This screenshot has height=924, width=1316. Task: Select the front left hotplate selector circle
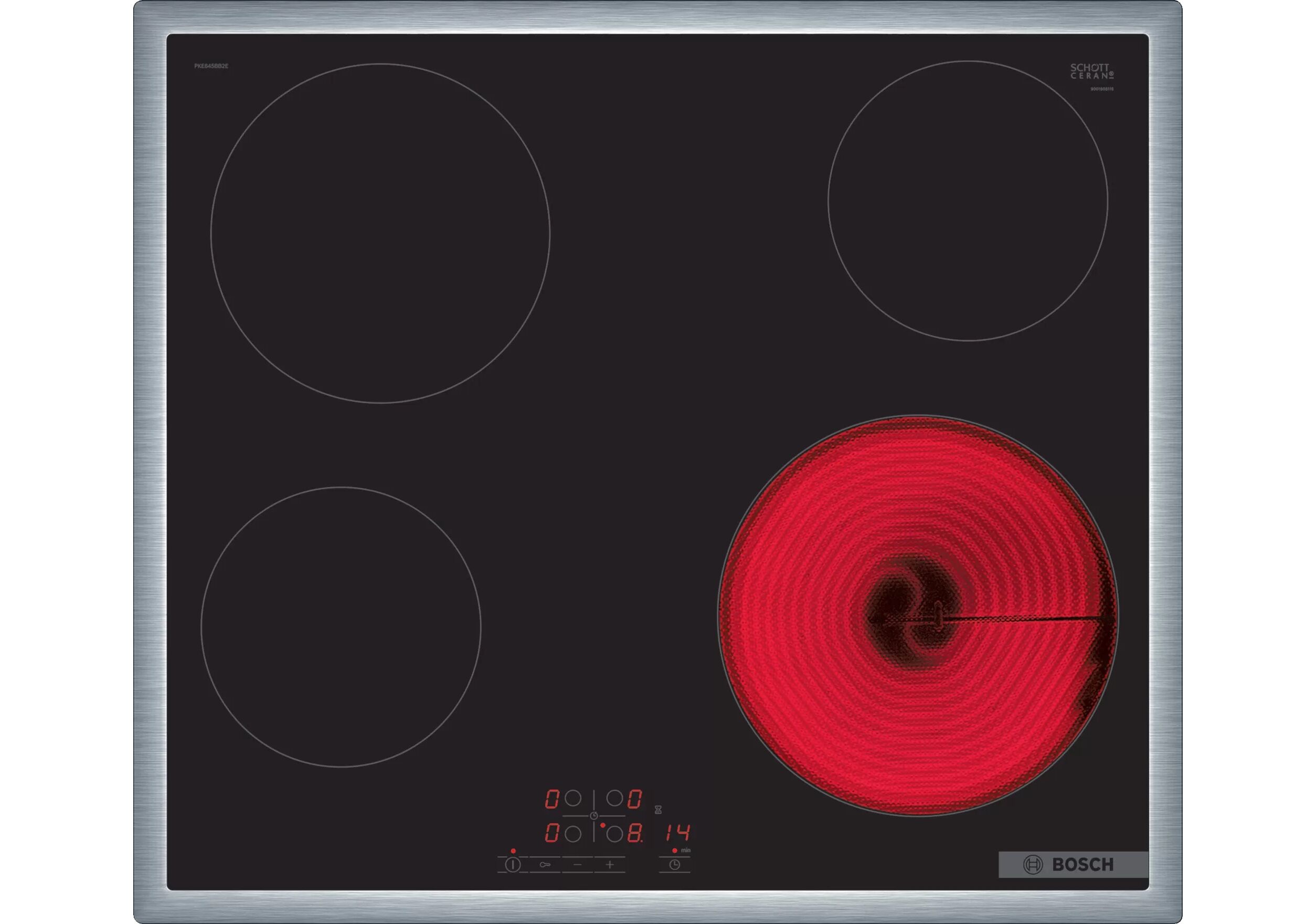tap(572, 834)
